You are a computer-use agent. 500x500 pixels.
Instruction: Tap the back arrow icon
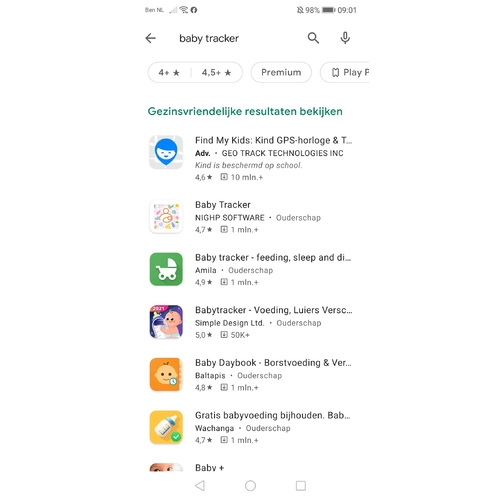pyautogui.click(x=151, y=38)
